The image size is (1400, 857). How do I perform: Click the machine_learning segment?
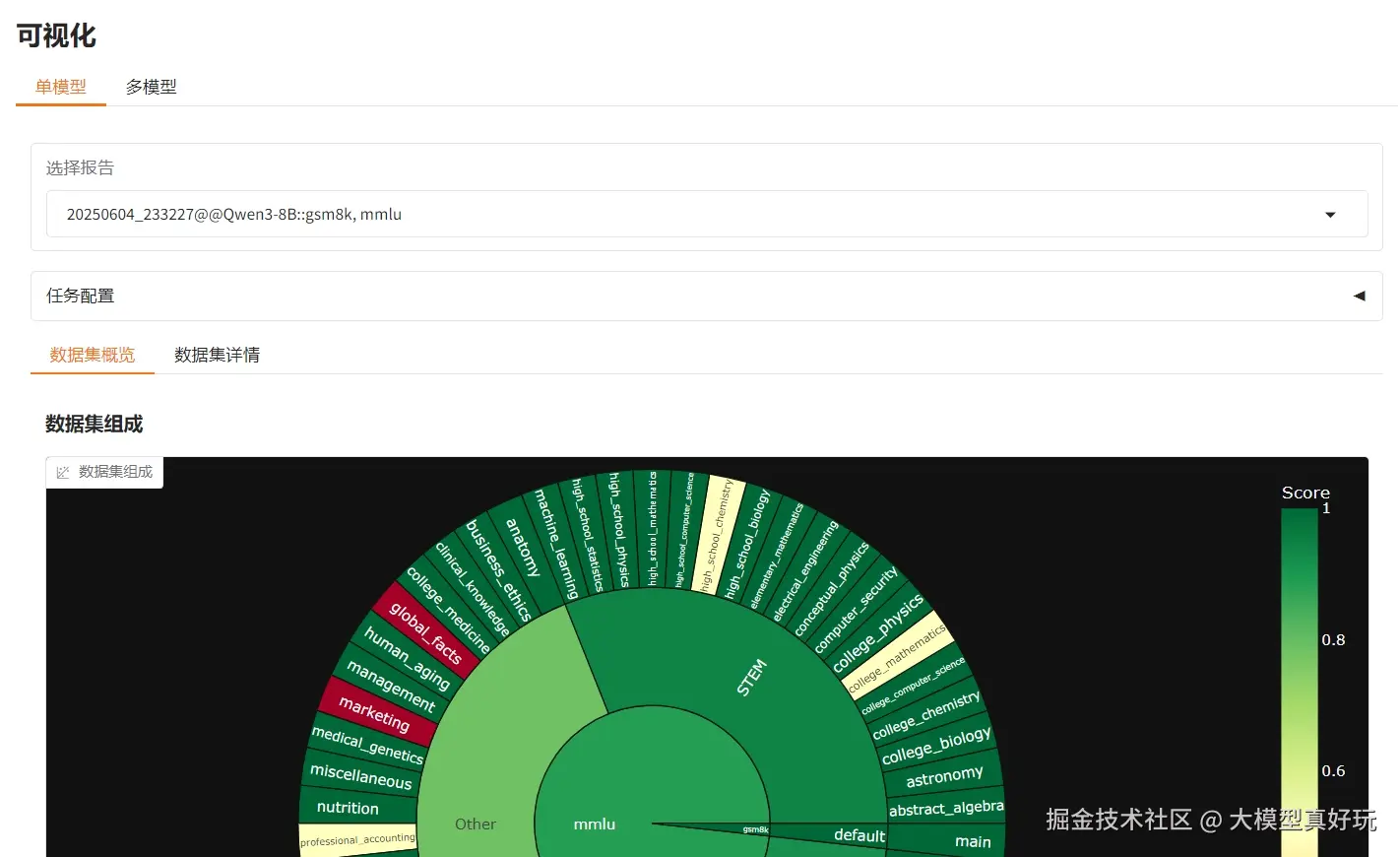(556, 544)
